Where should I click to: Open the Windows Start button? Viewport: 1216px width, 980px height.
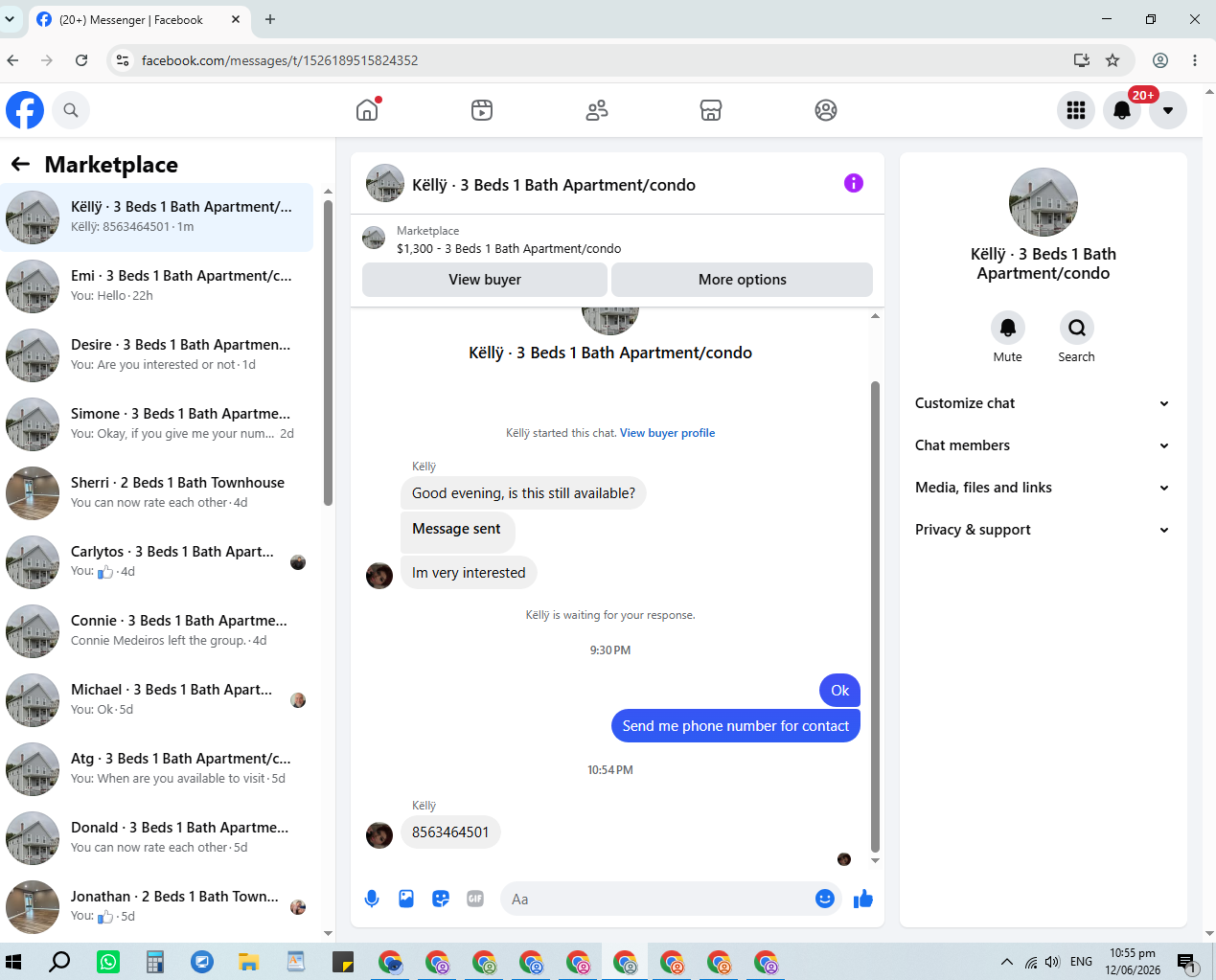(x=13, y=962)
